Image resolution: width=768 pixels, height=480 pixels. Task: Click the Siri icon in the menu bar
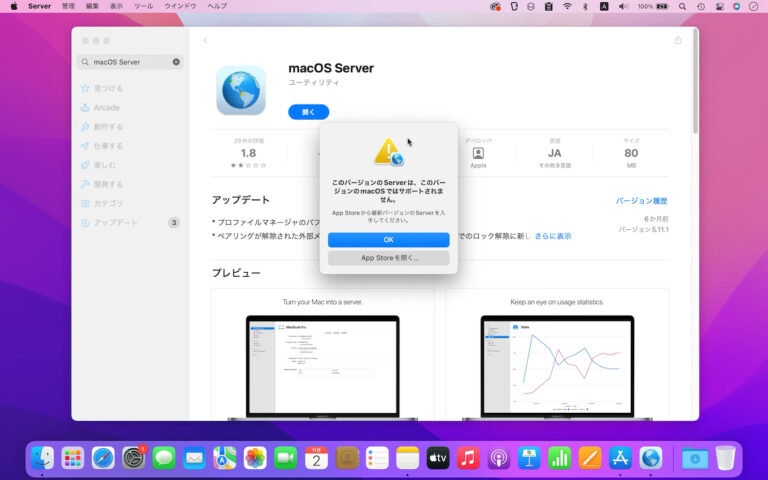click(x=736, y=6)
